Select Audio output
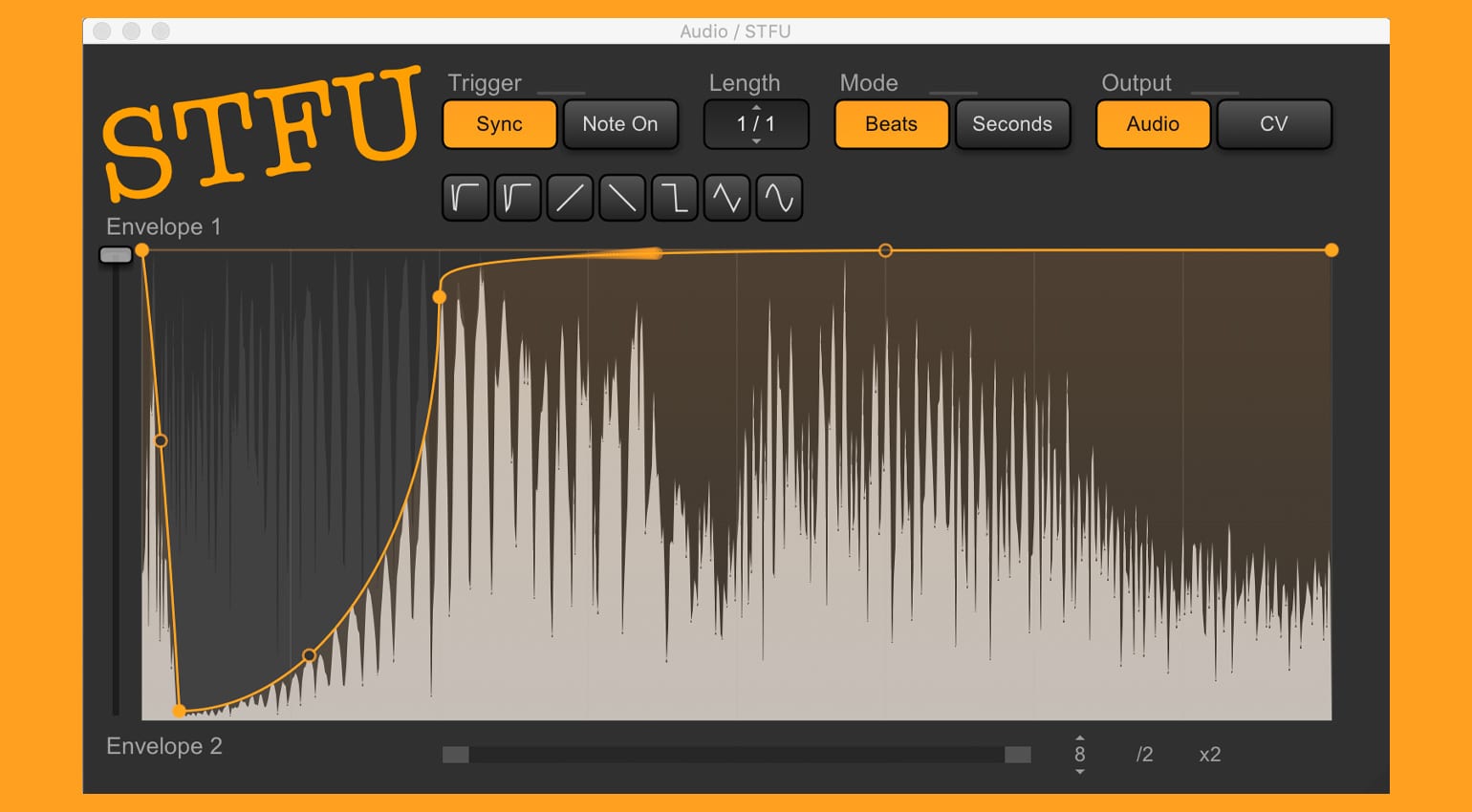The width and height of the screenshot is (1472, 812). click(x=1153, y=124)
